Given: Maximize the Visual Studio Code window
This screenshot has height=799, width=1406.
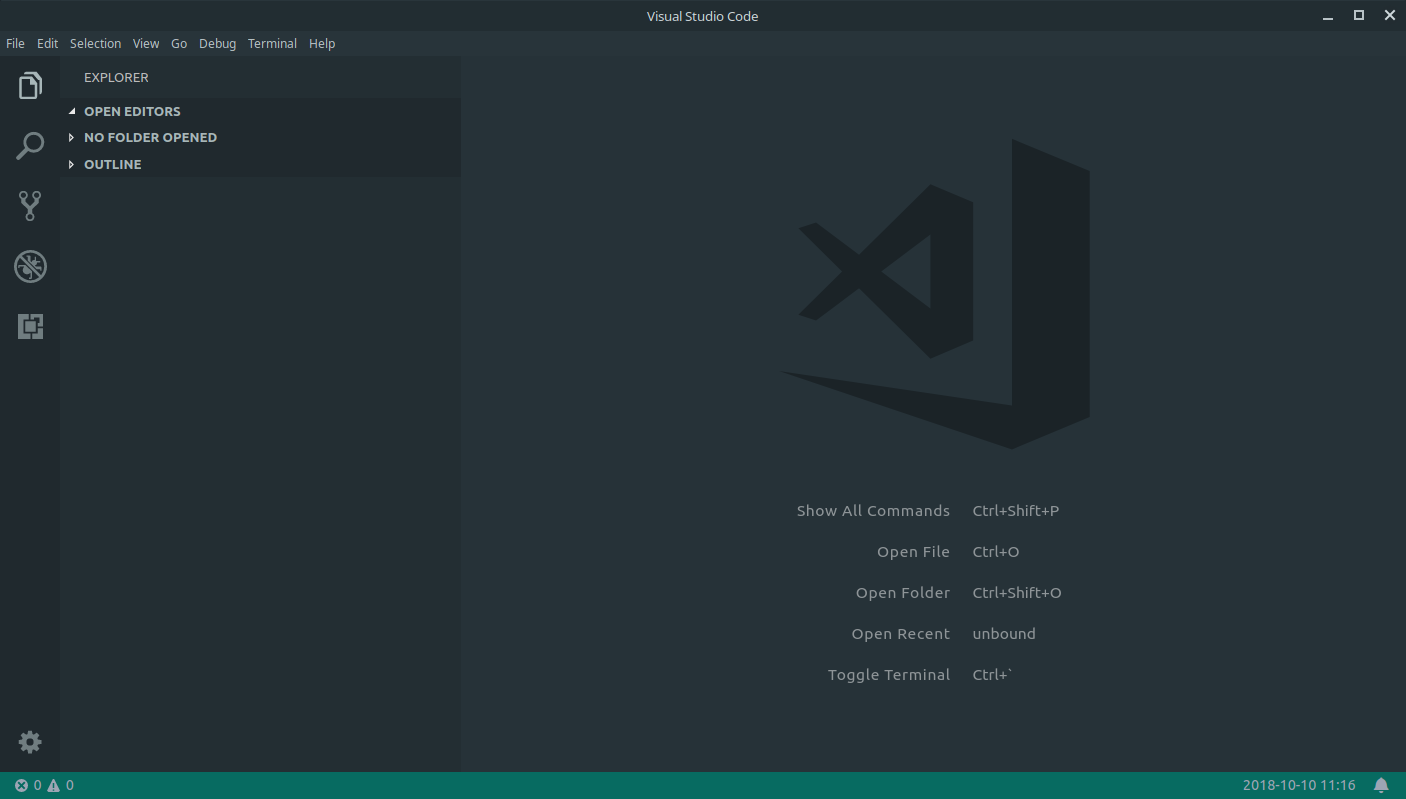Looking at the screenshot, I should click(x=1359, y=15).
